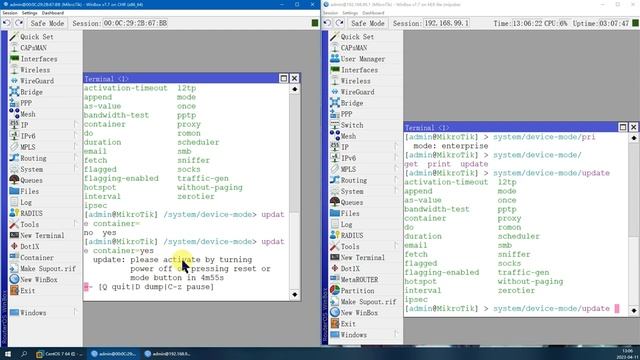Open Interfaces in right WinBox sidebar

(x=359, y=70)
